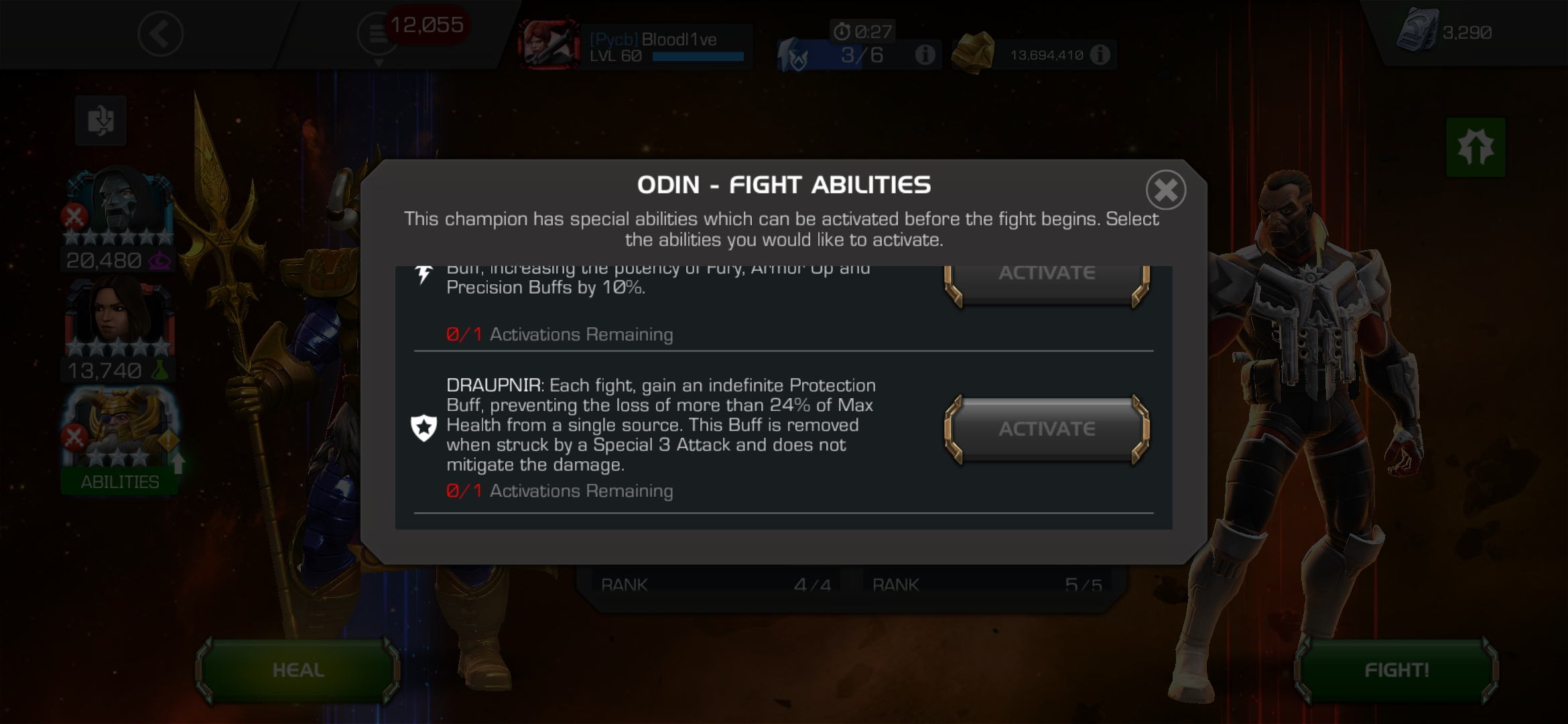
Task: Click the swap champions icon
Action: point(101,121)
